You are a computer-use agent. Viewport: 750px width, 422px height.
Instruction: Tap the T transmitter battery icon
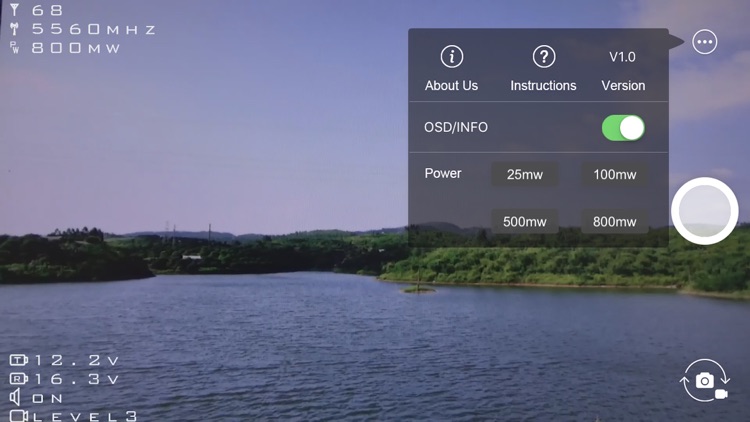(x=19, y=360)
